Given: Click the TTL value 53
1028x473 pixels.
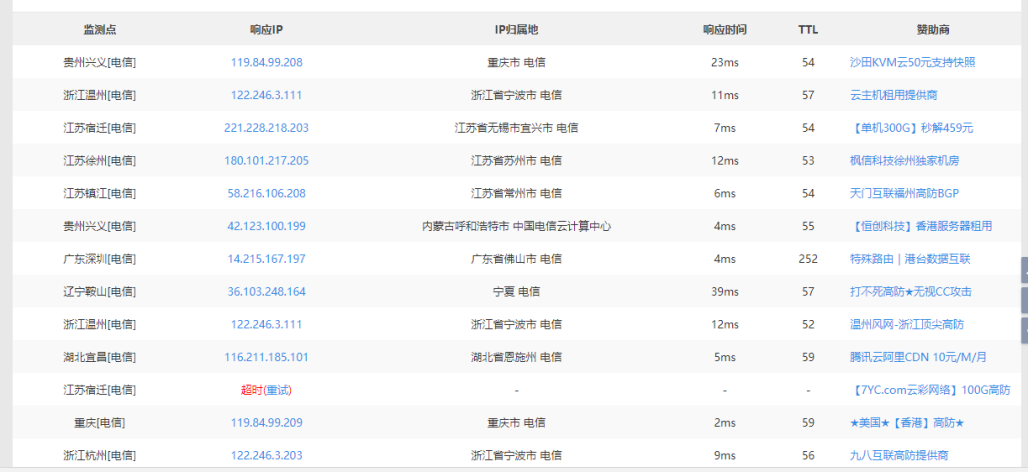Looking at the screenshot, I should pos(808,161).
